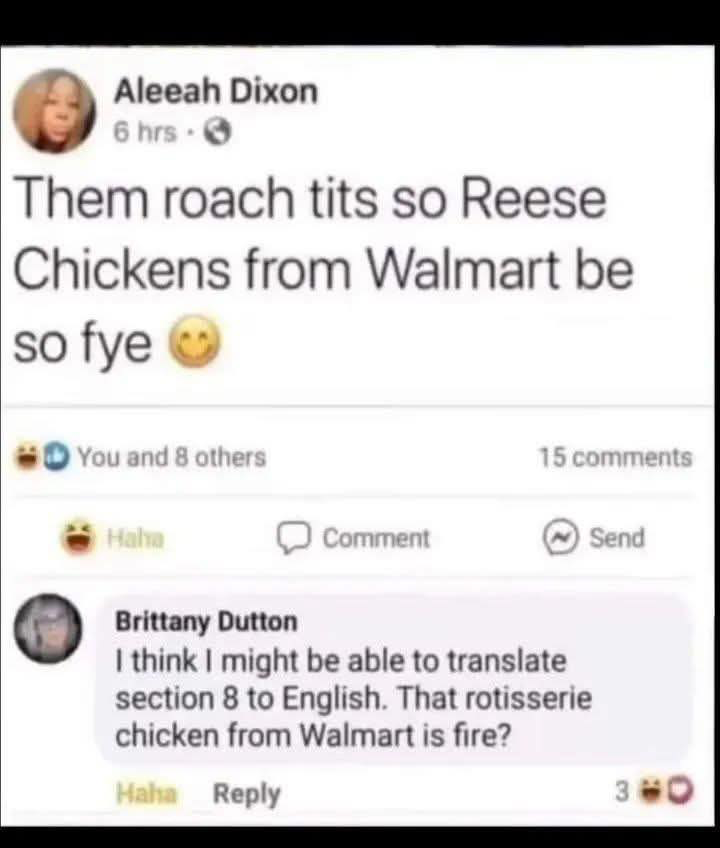
Task: Open Aleeah Dixon's profile picture
Action: click(54, 111)
